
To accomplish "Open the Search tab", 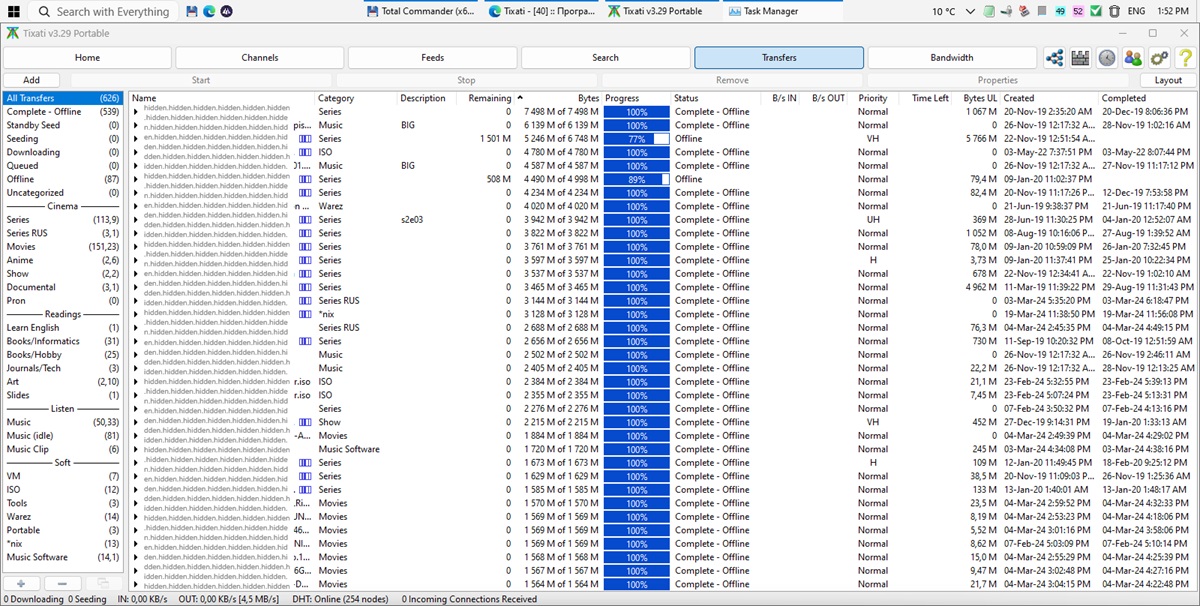I will pyautogui.click(x=606, y=58).
